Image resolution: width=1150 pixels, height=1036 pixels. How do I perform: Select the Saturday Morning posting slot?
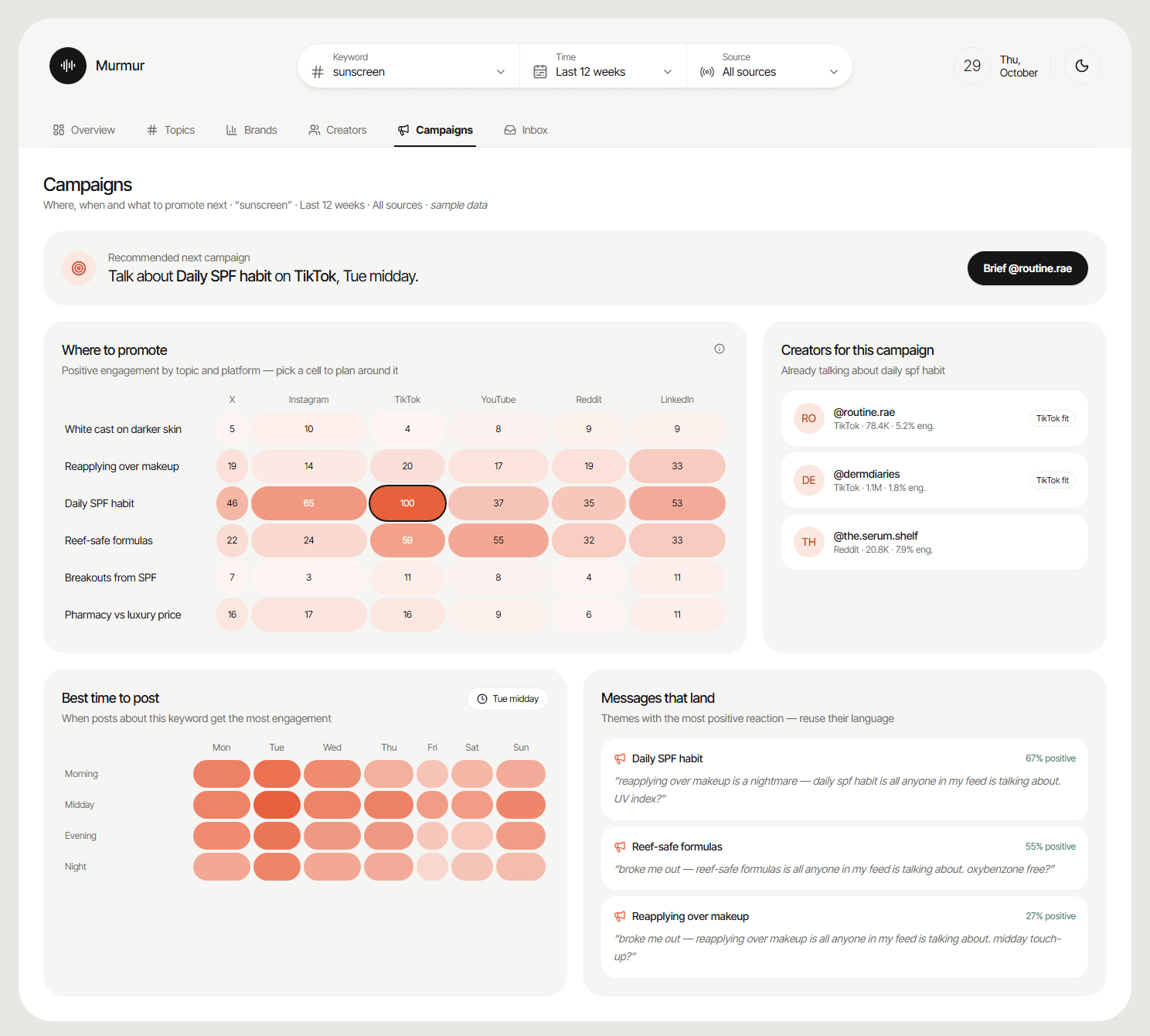pyautogui.click(x=472, y=774)
